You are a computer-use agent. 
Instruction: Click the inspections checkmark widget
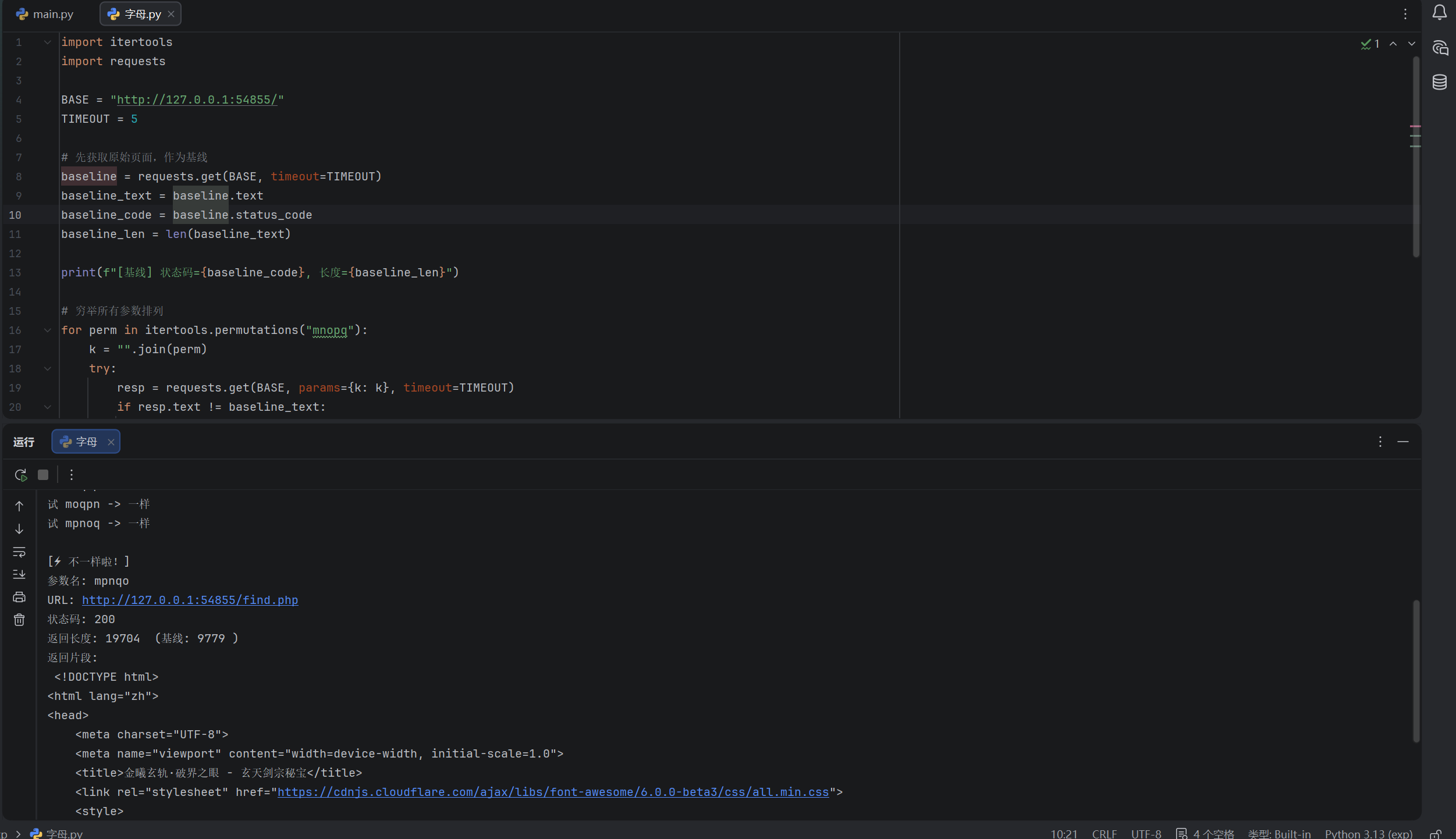(x=1370, y=44)
